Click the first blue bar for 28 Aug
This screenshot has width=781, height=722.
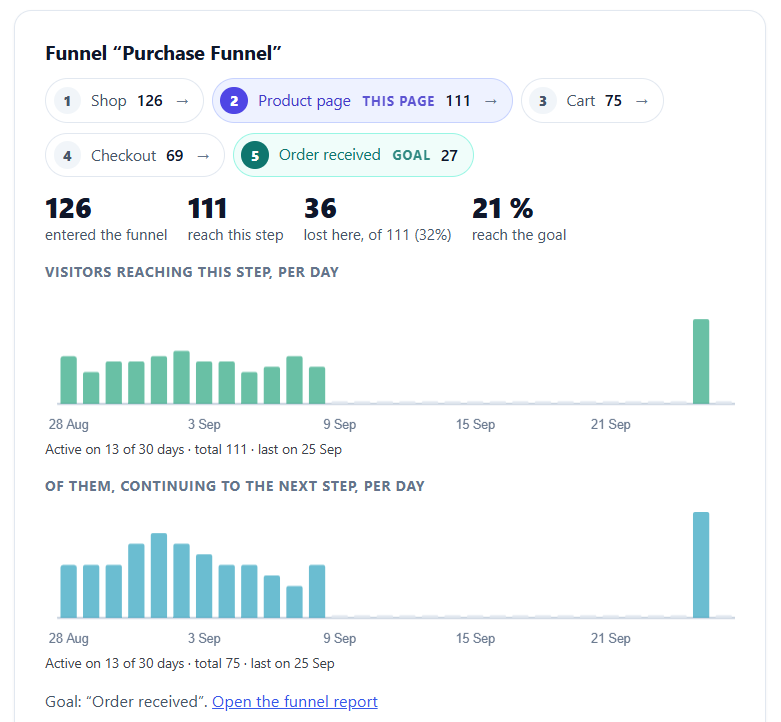pos(69,591)
